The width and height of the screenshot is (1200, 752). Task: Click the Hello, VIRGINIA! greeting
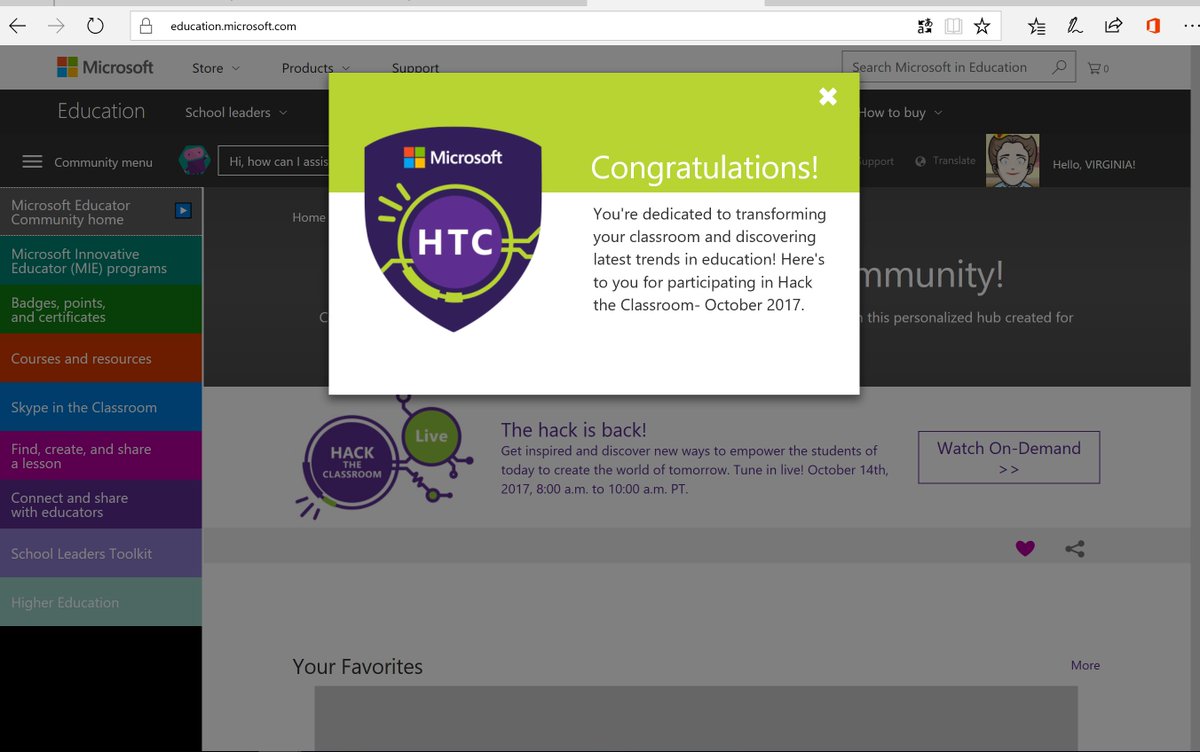pos(1094,164)
